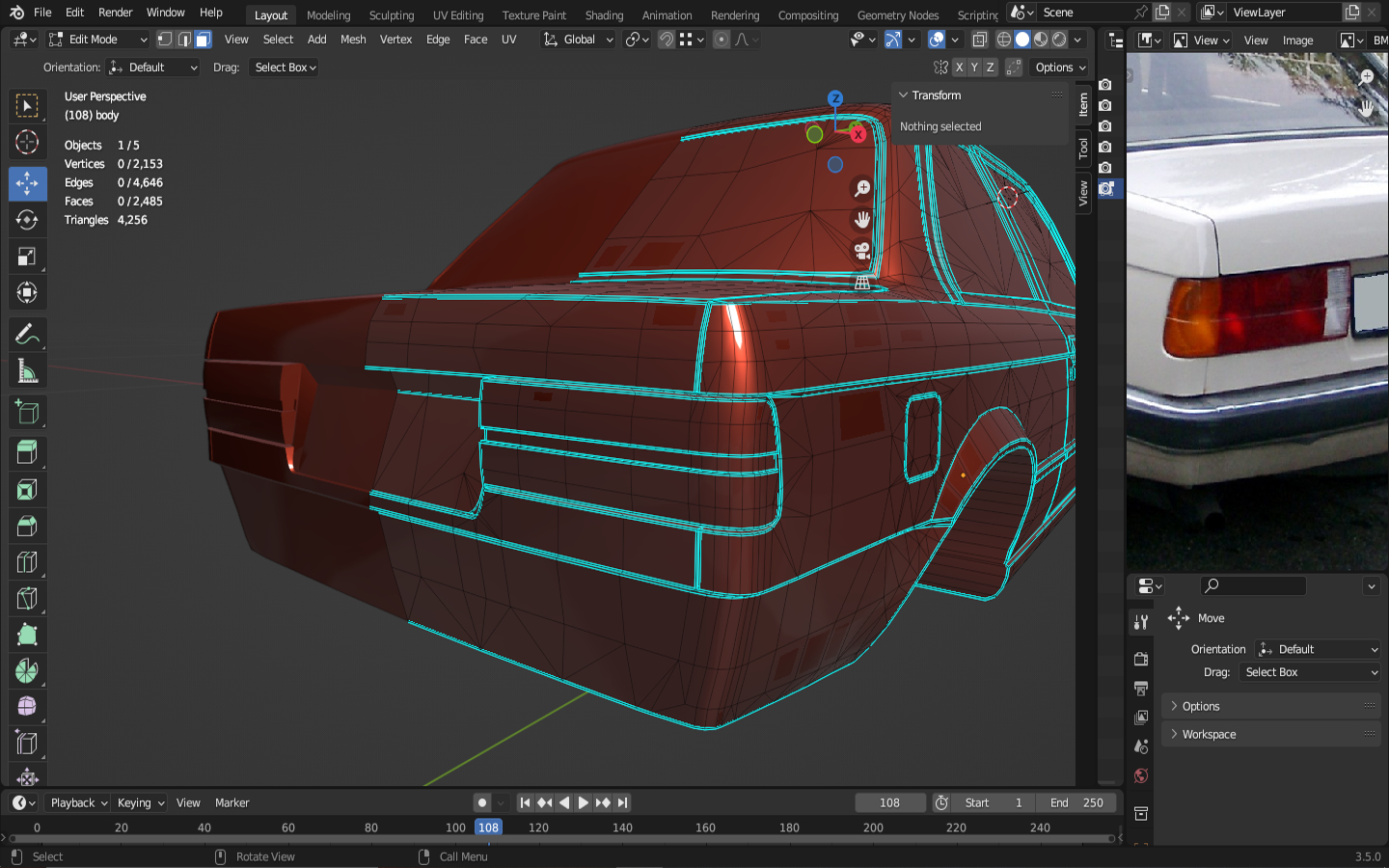The width and height of the screenshot is (1389, 868).
Task: Activate the Spin tool
Action: 27,671
